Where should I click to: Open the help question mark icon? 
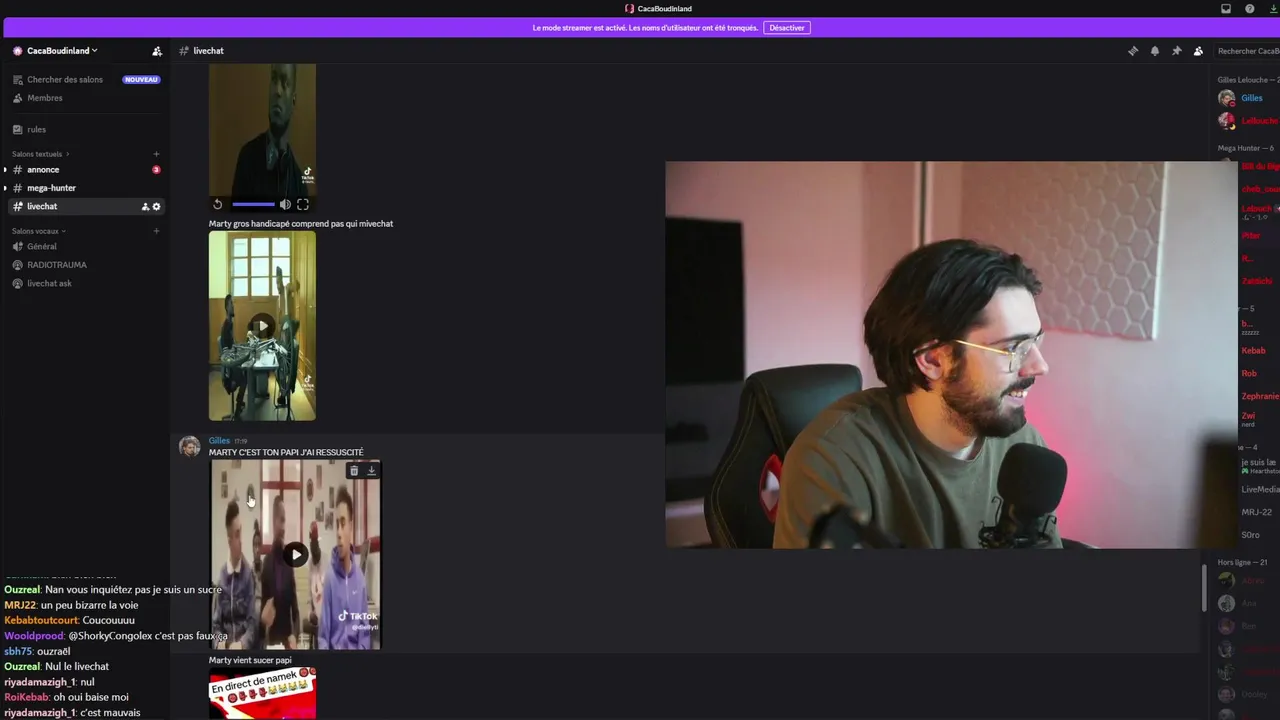[x=1249, y=9]
